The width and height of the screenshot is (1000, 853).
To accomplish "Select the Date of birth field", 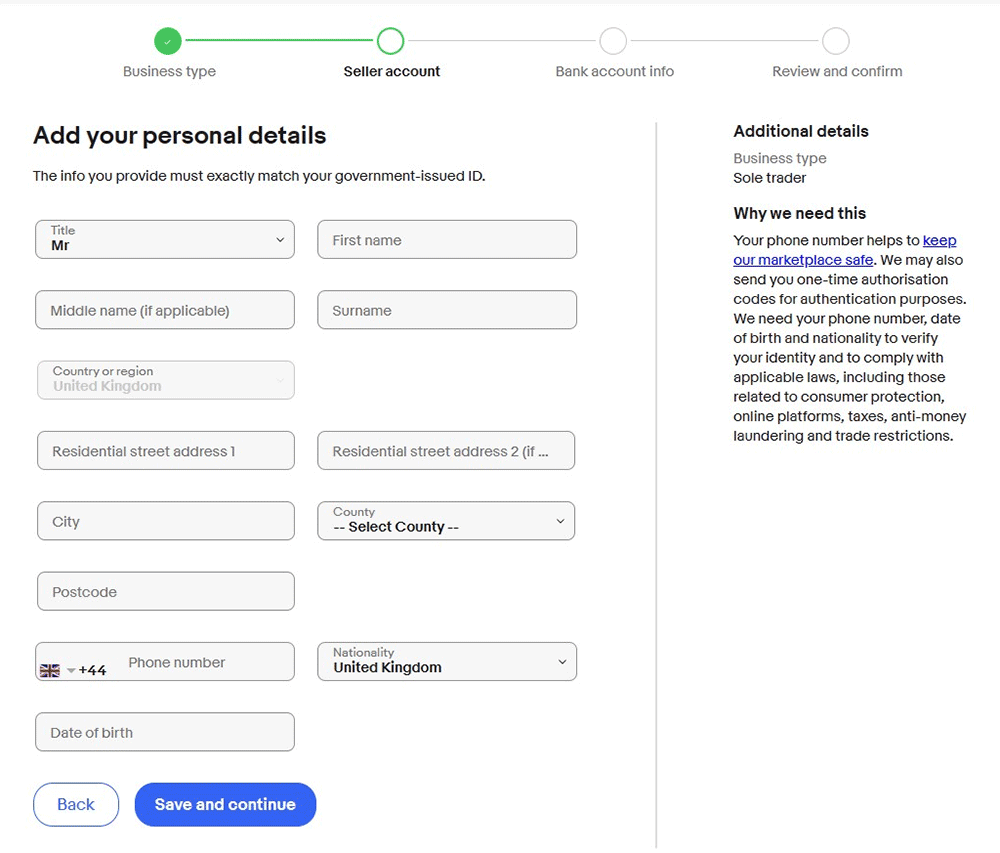I will [165, 732].
